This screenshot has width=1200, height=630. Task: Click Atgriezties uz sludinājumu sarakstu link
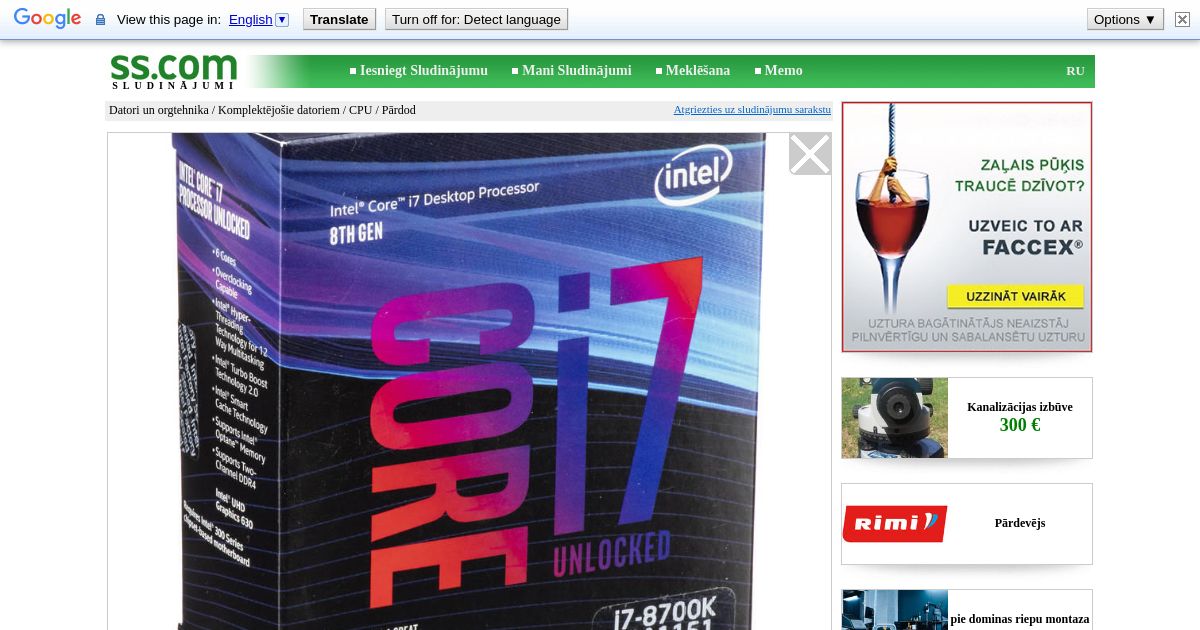(752, 110)
